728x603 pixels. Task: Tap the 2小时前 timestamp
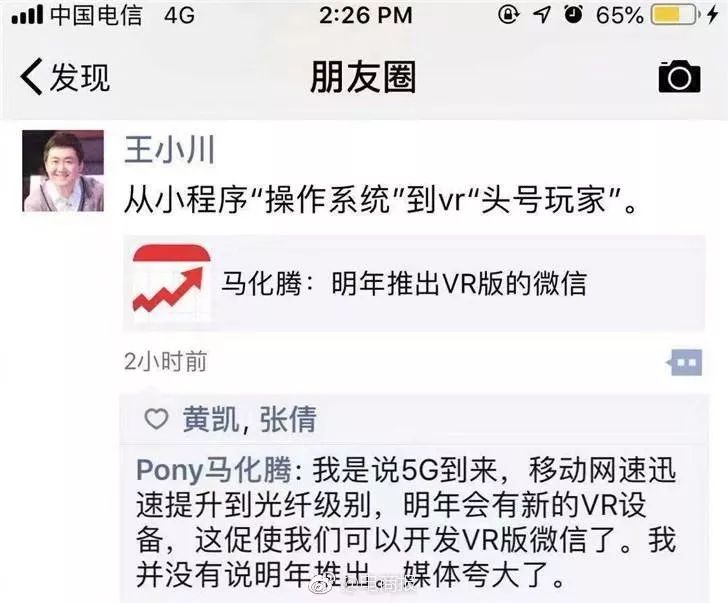(x=165, y=362)
